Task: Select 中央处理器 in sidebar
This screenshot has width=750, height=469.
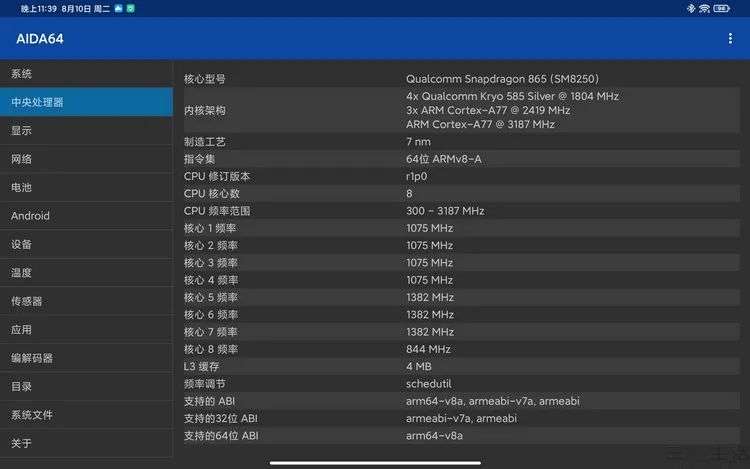Action: click(x=86, y=102)
